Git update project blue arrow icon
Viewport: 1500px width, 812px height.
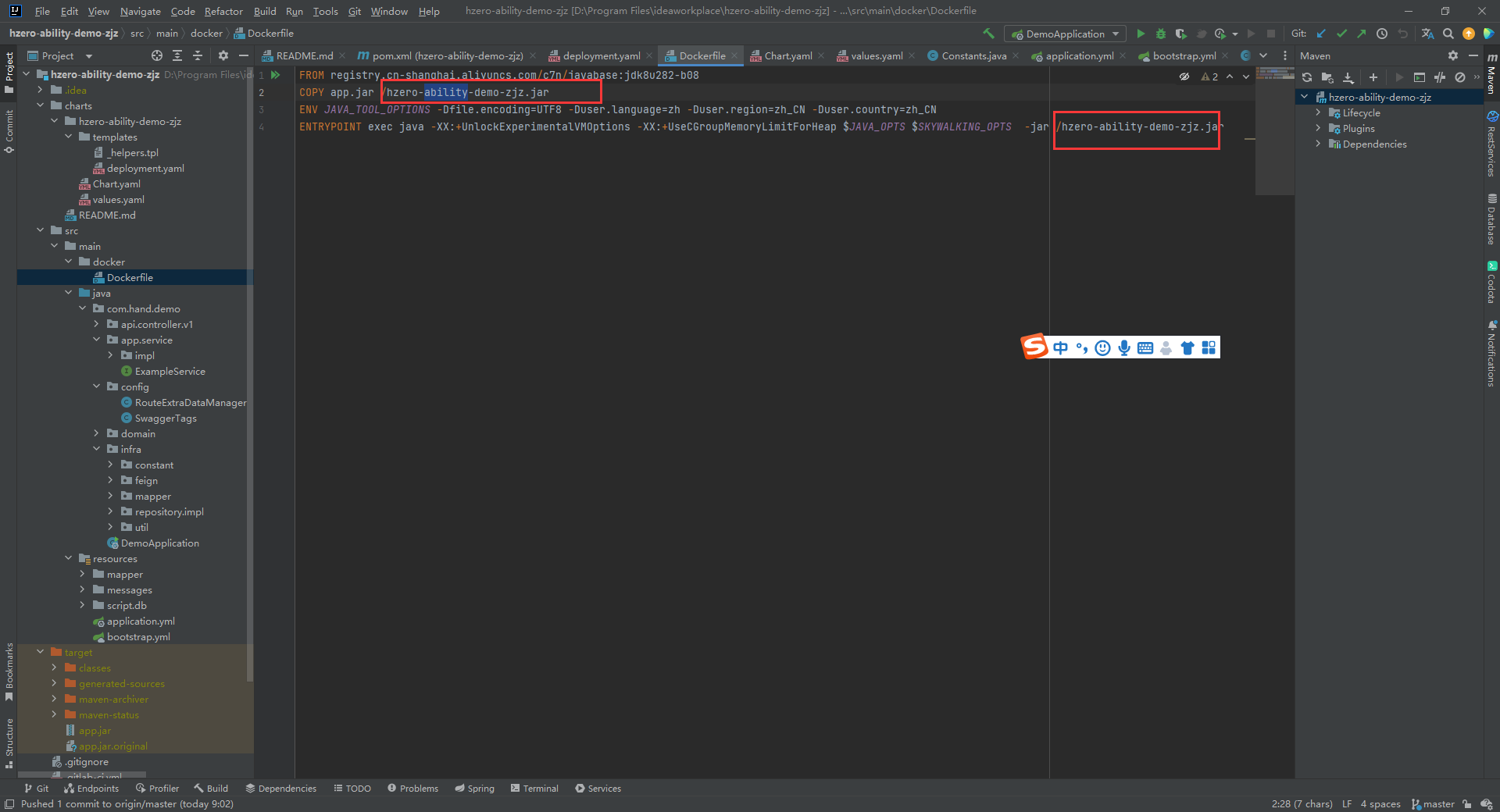[1321, 34]
